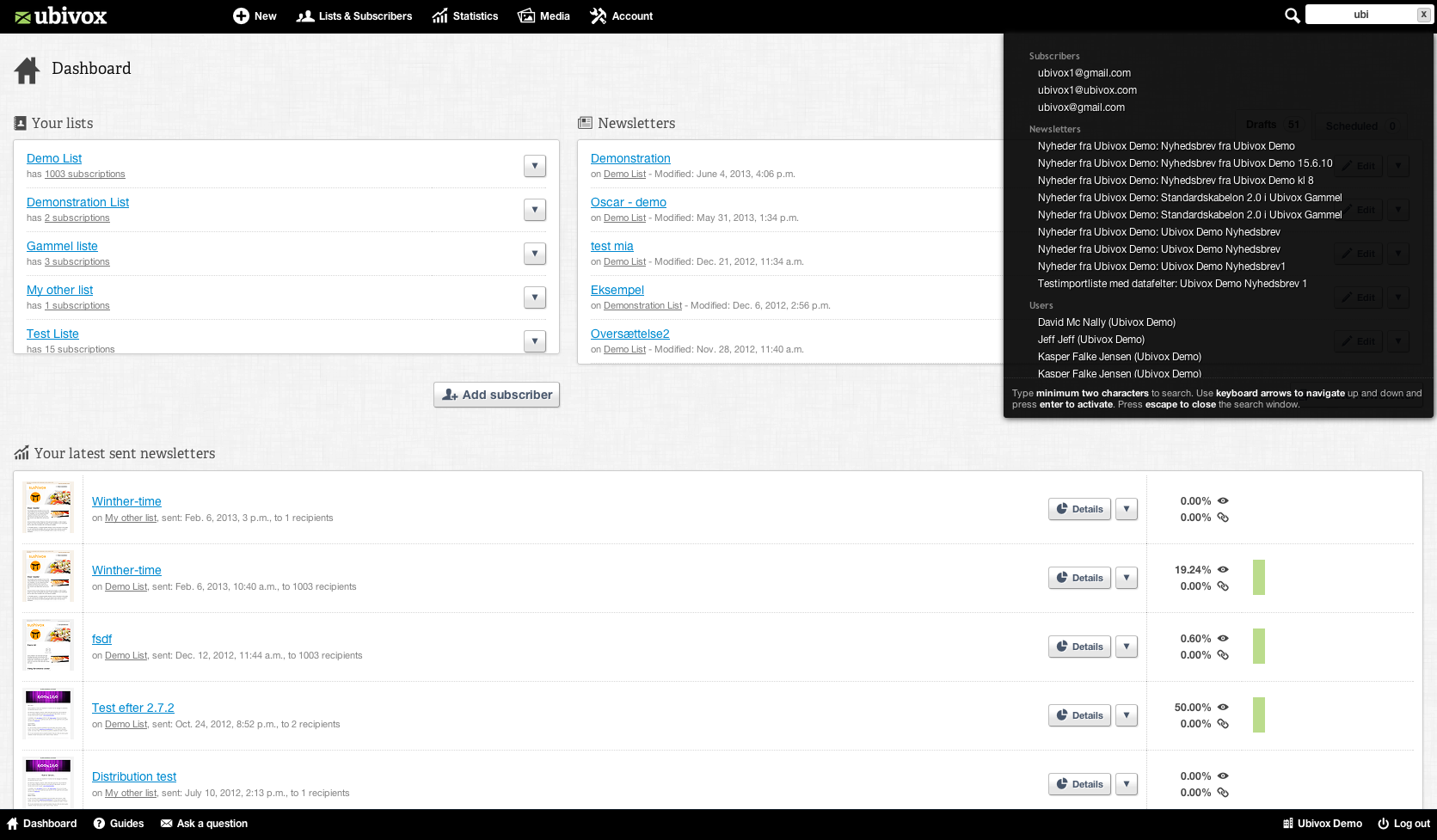Screen dimensions: 1437x840
Task: Click Ask a question
Action: tap(204, 824)
